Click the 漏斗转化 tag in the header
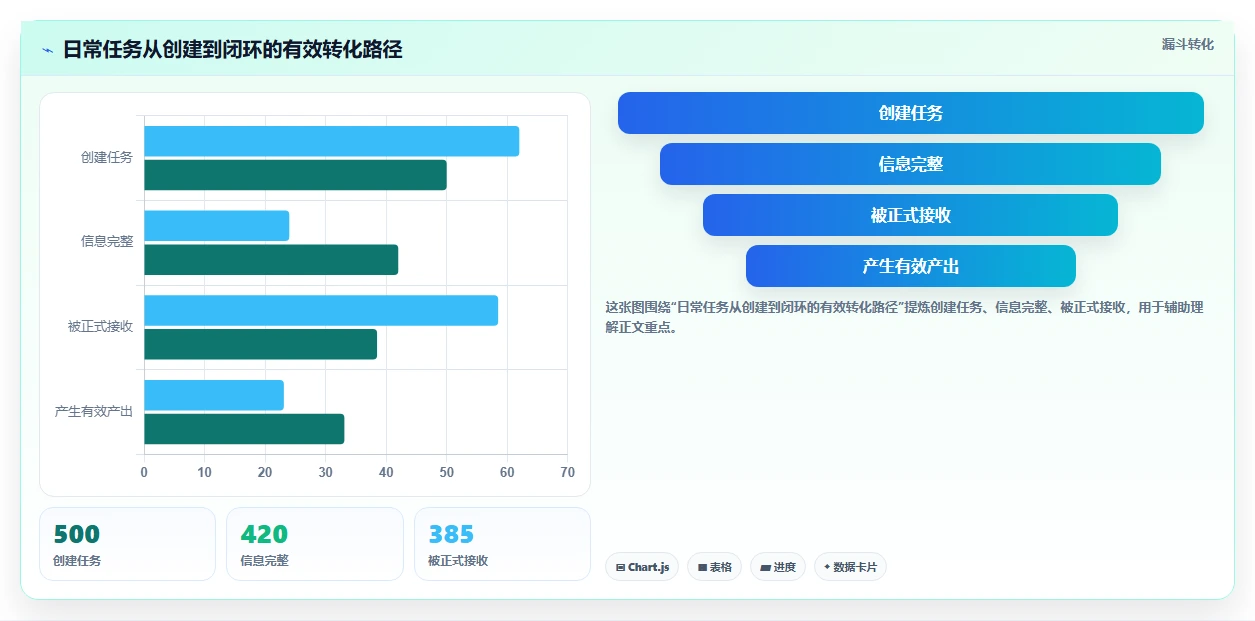1255x621 pixels. point(1188,44)
